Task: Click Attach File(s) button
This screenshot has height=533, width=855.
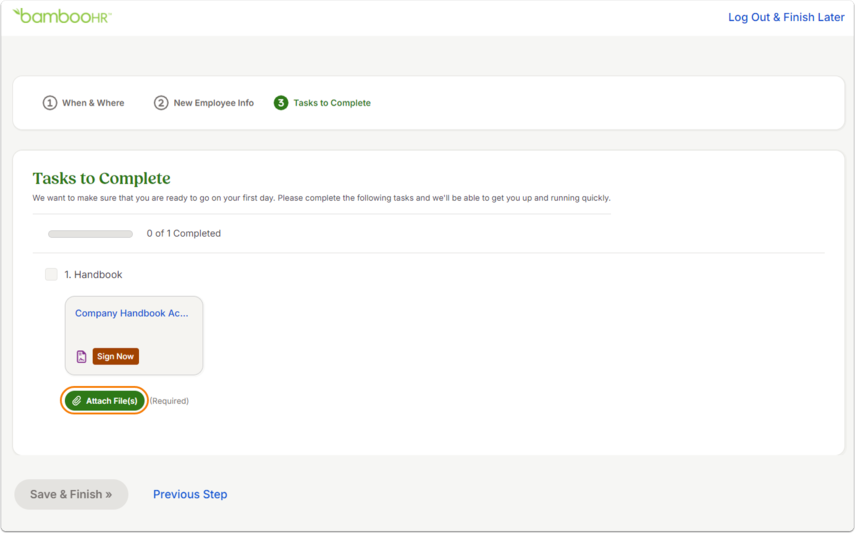Action: pyautogui.click(x=105, y=401)
